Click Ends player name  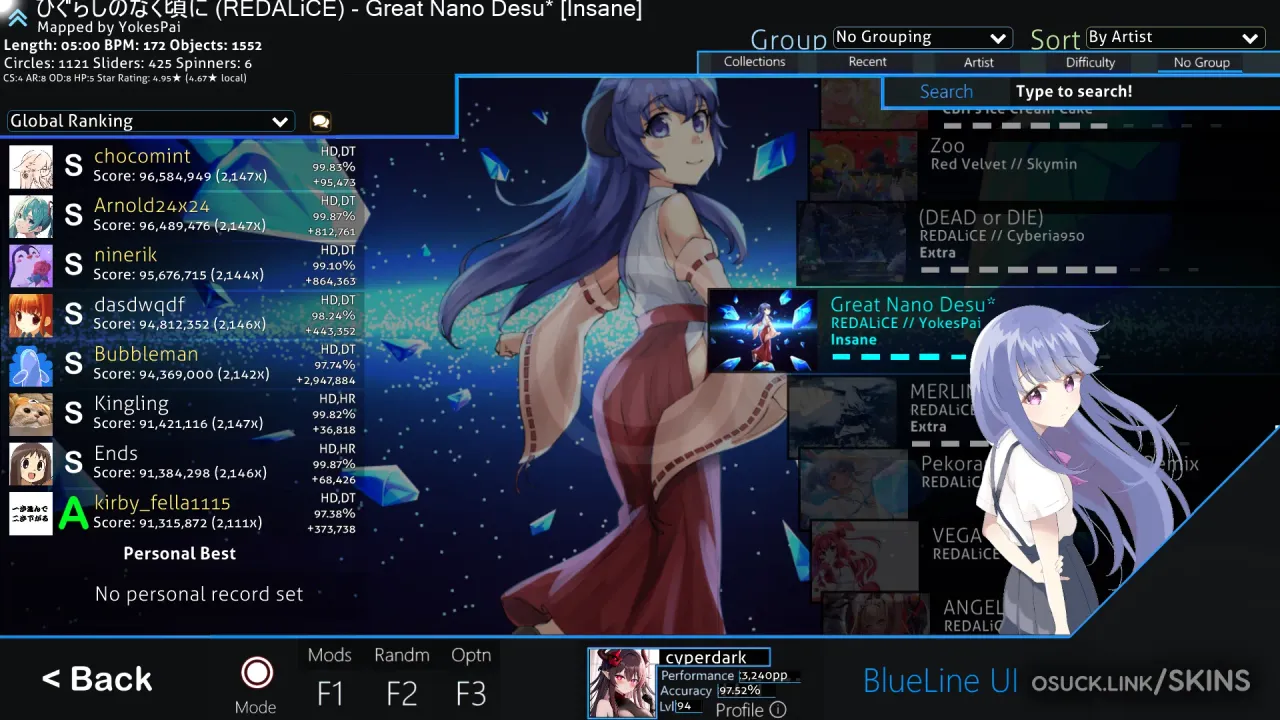click(116, 454)
